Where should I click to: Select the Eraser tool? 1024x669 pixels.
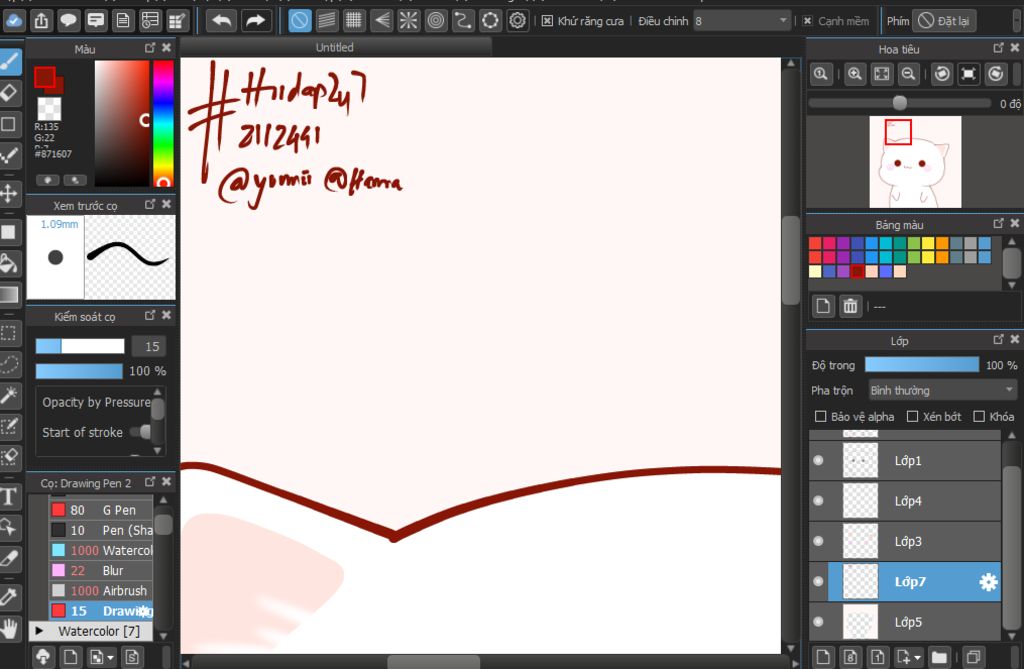(10, 93)
